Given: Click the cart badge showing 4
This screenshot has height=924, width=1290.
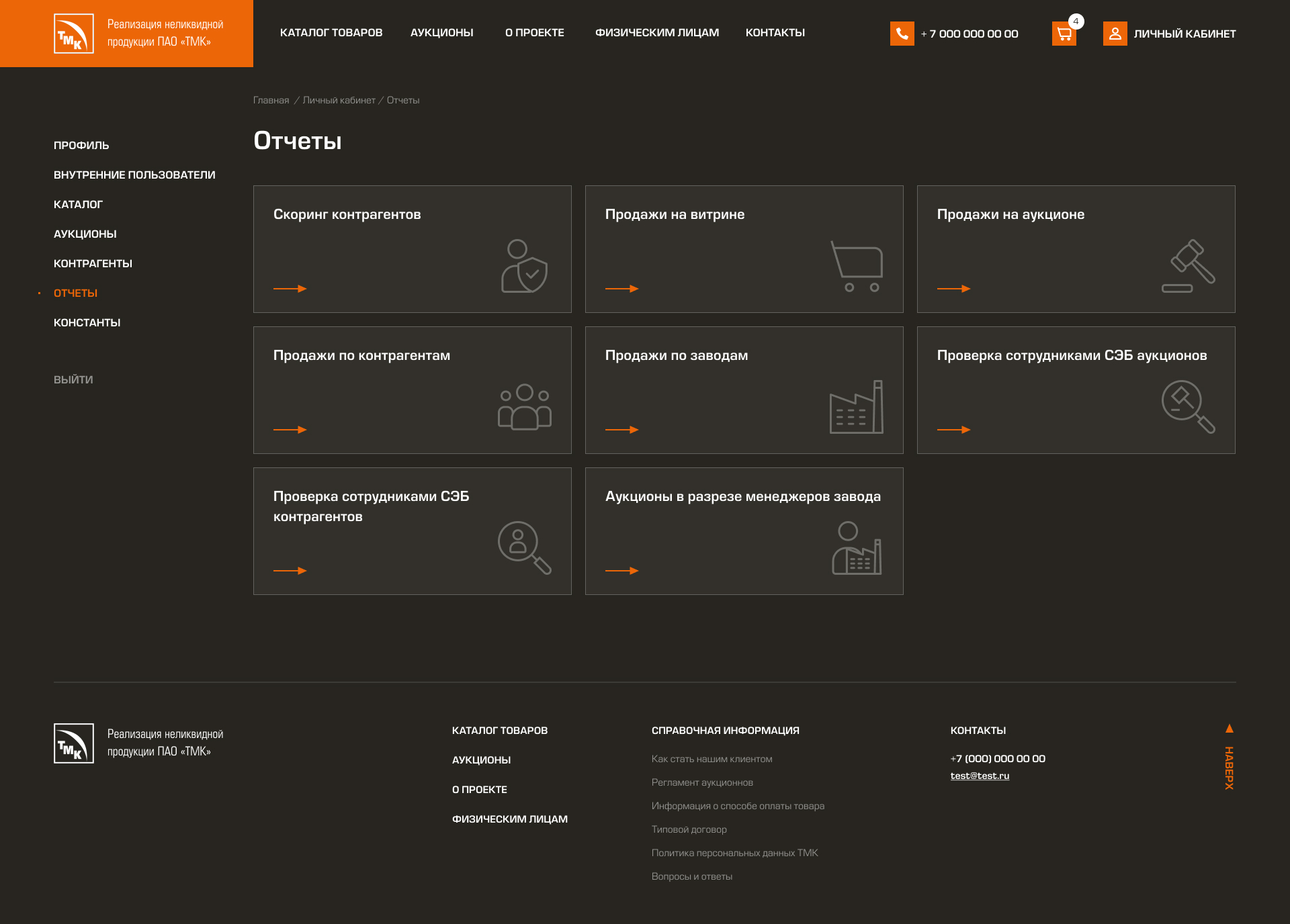Looking at the screenshot, I should (x=1076, y=21).
